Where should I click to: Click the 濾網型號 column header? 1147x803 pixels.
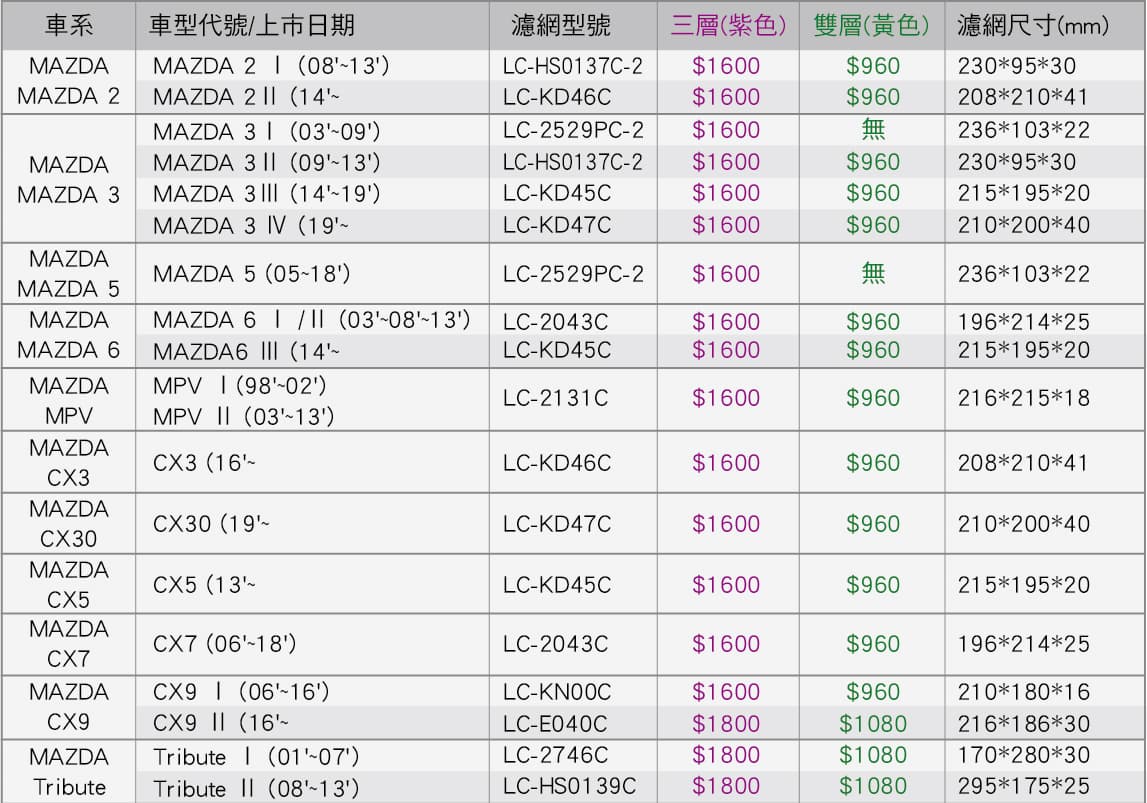(x=561, y=26)
